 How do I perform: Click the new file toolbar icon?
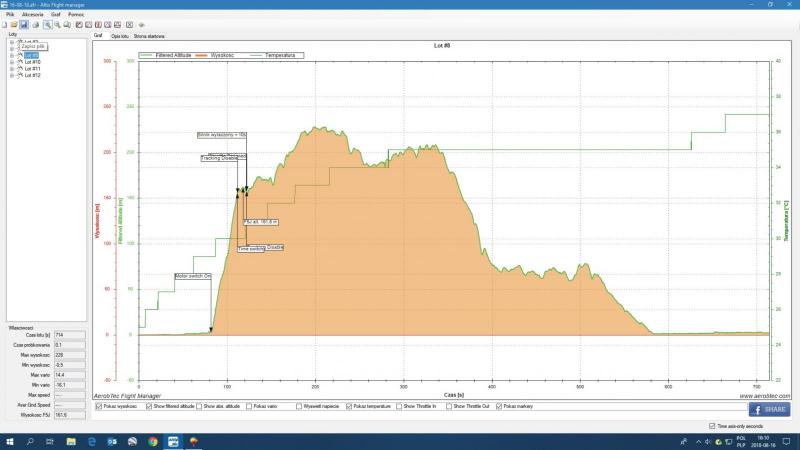pos(5,25)
